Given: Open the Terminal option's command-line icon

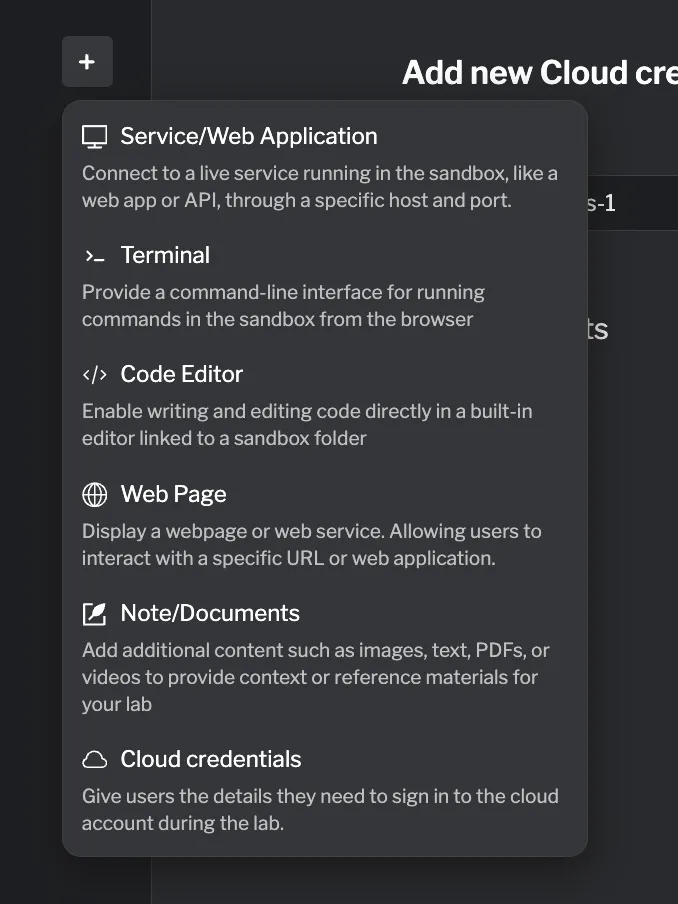Looking at the screenshot, I should pyautogui.click(x=93, y=255).
